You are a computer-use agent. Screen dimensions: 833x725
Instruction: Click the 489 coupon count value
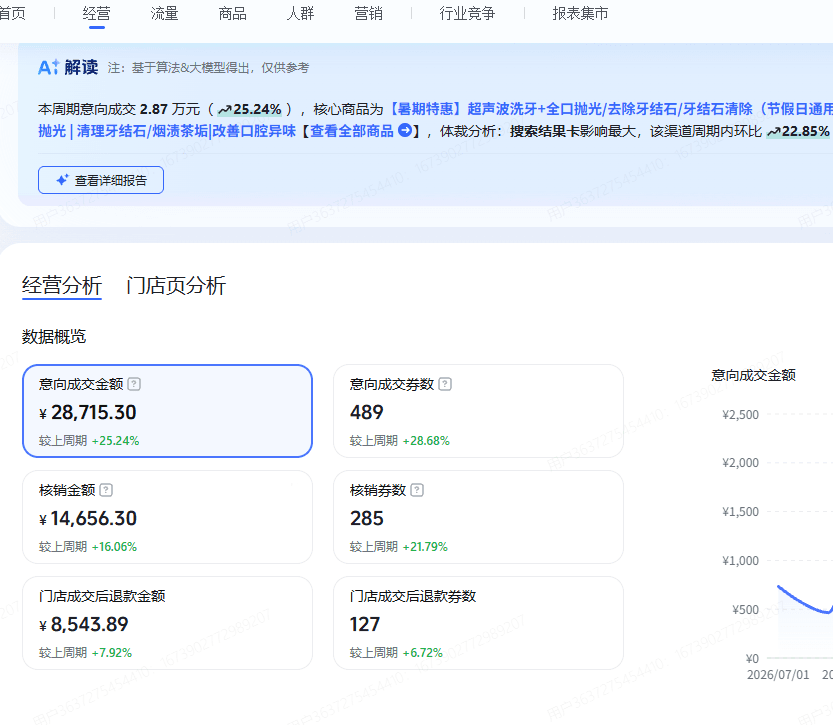click(367, 413)
